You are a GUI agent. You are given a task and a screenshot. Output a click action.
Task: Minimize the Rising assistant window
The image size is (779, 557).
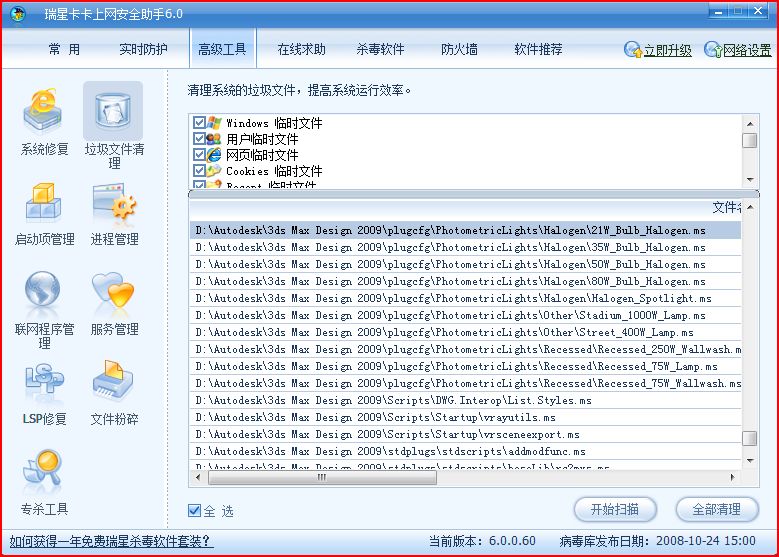pos(718,11)
